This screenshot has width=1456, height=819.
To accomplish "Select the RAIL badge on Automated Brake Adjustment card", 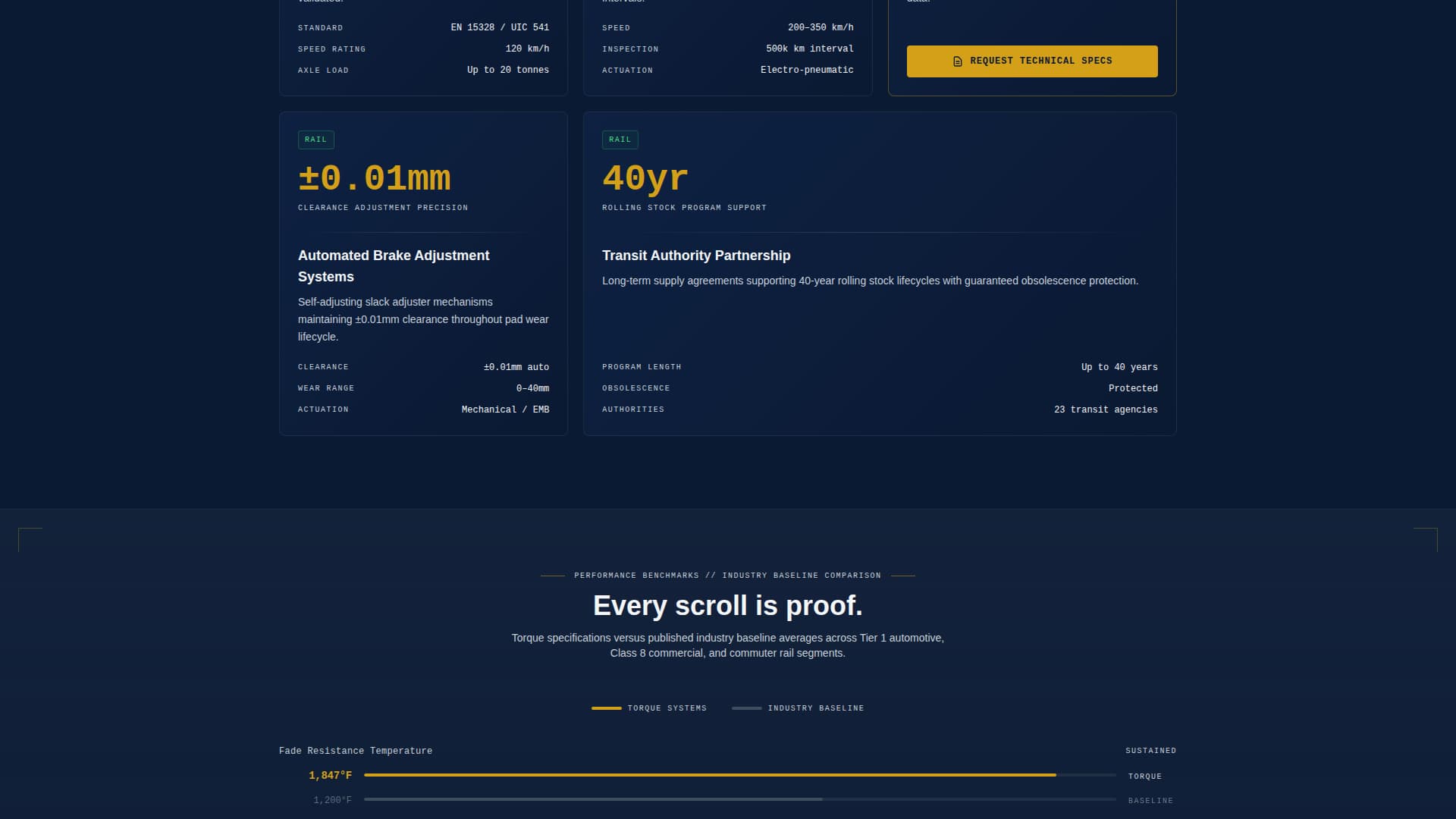I will pyautogui.click(x=315, y=140).
